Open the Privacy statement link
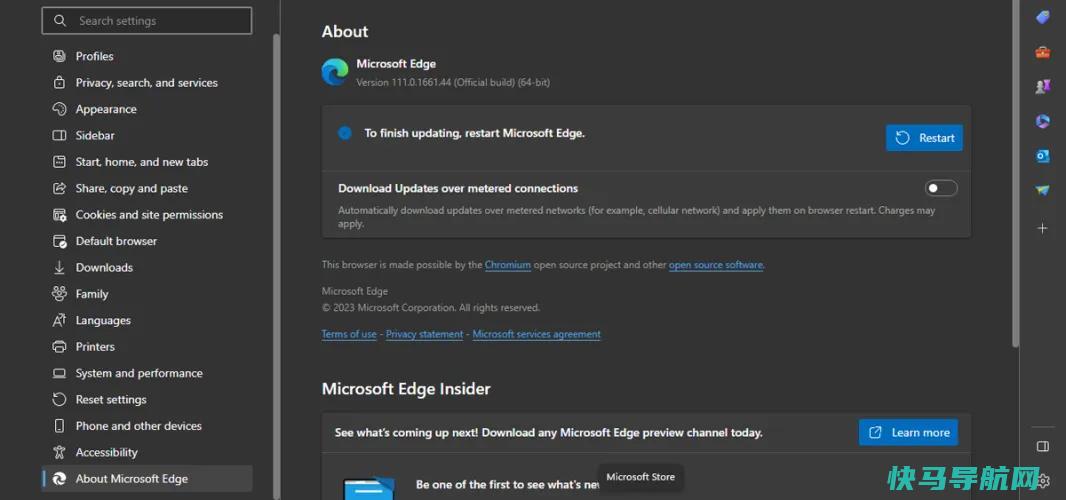 coord(424,334)
